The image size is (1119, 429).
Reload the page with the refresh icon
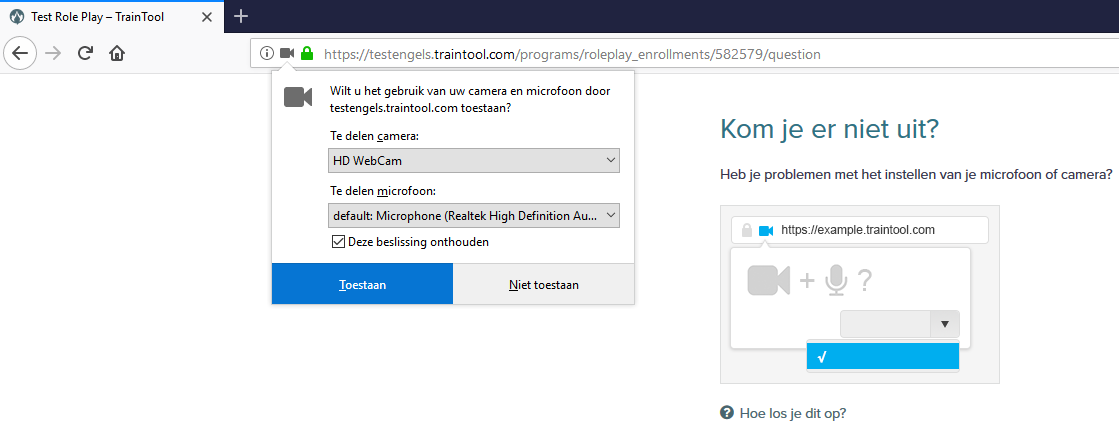(85, 53)
